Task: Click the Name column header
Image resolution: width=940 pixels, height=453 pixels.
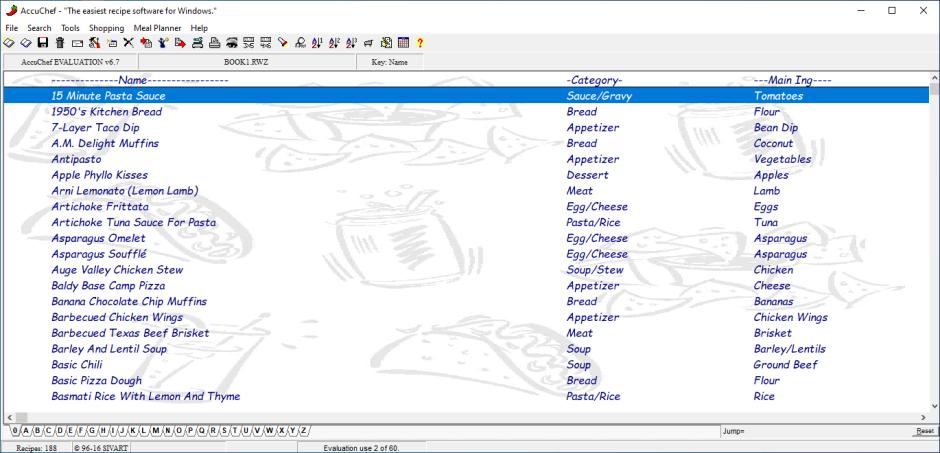Action: pos(140,80)
